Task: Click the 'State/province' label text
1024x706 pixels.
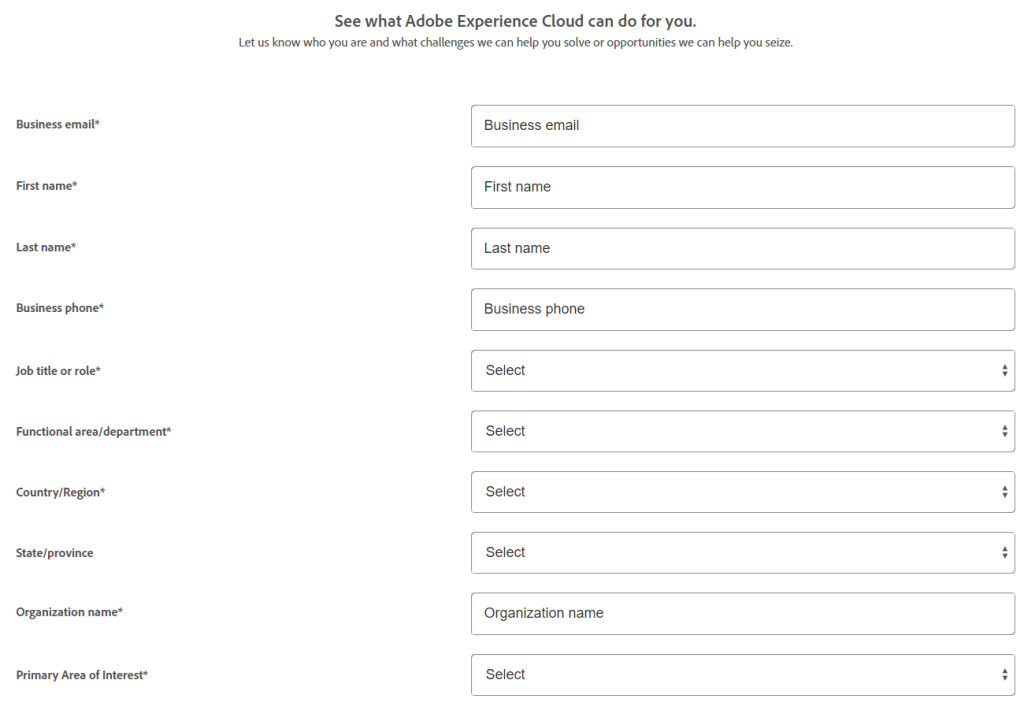Action: click(54, 553)
